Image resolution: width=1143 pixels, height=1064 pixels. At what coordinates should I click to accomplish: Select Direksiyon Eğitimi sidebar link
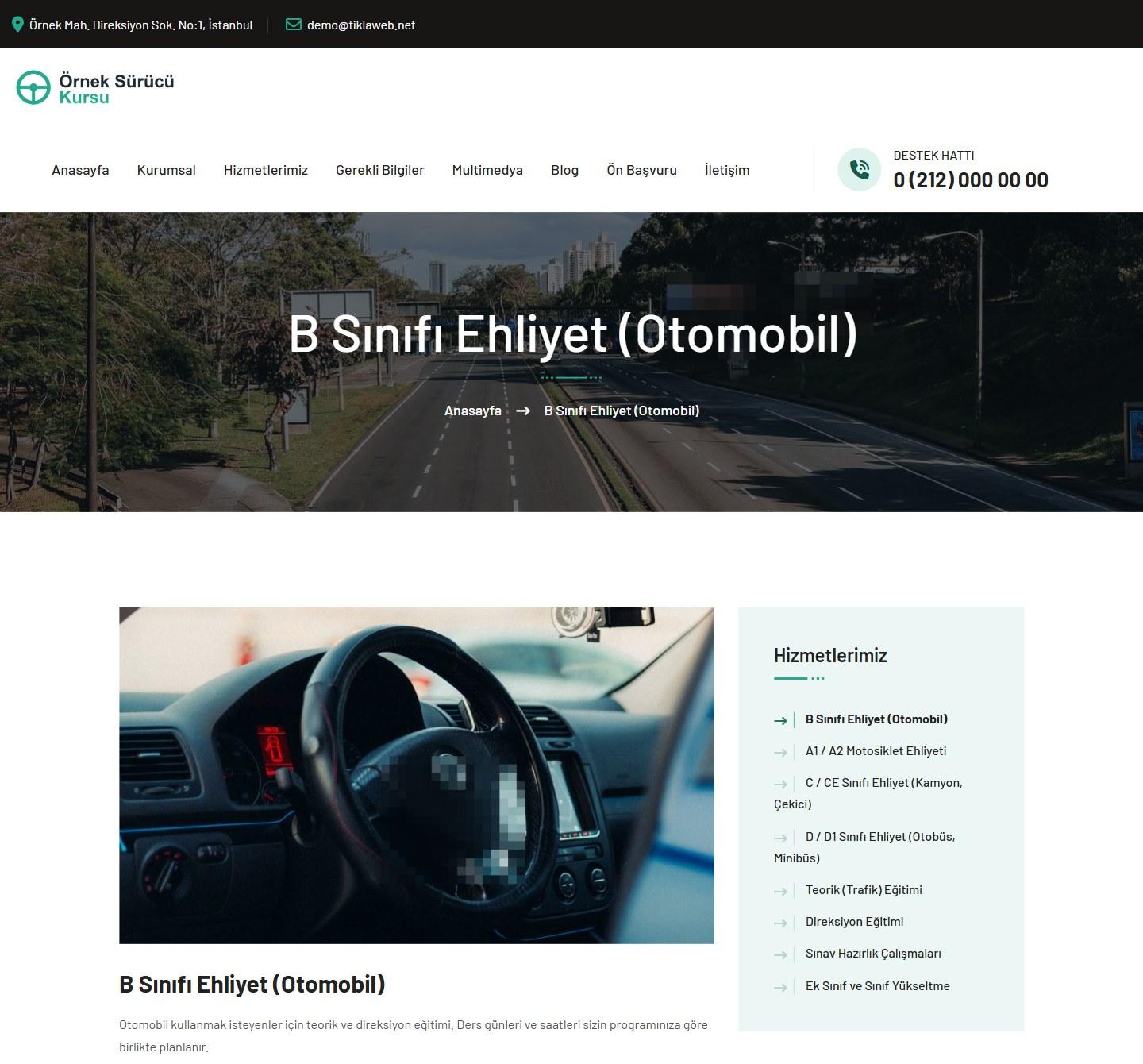tap(854, 922)
